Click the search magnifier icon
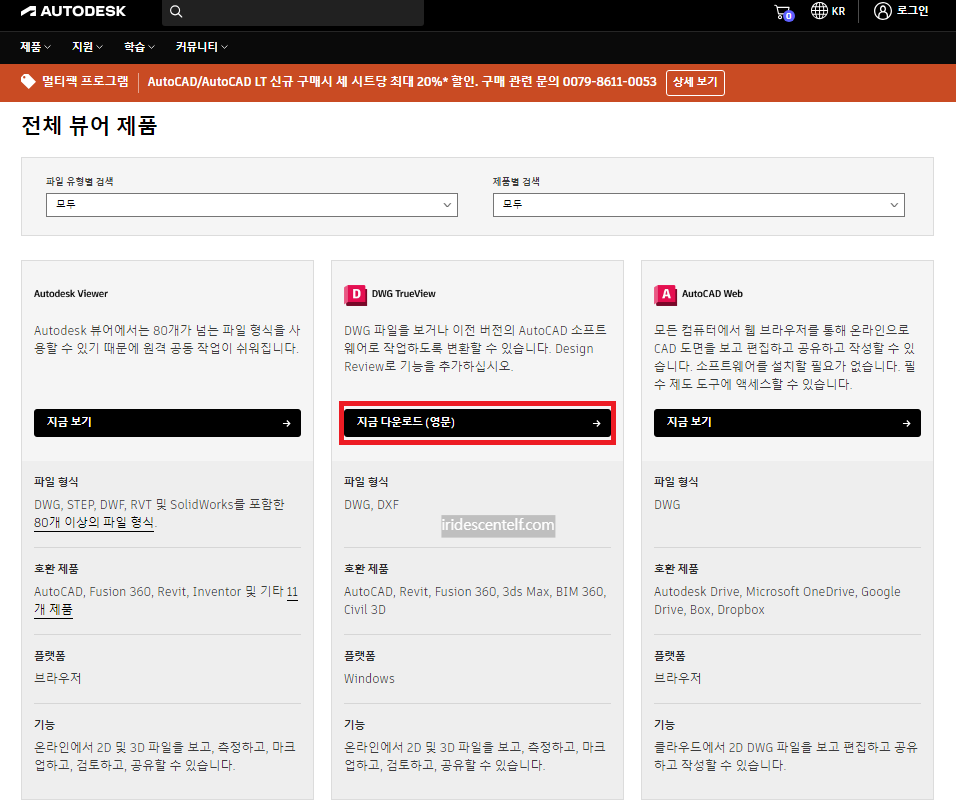Viewport: 956px width, 811px height. click(176, 12)
